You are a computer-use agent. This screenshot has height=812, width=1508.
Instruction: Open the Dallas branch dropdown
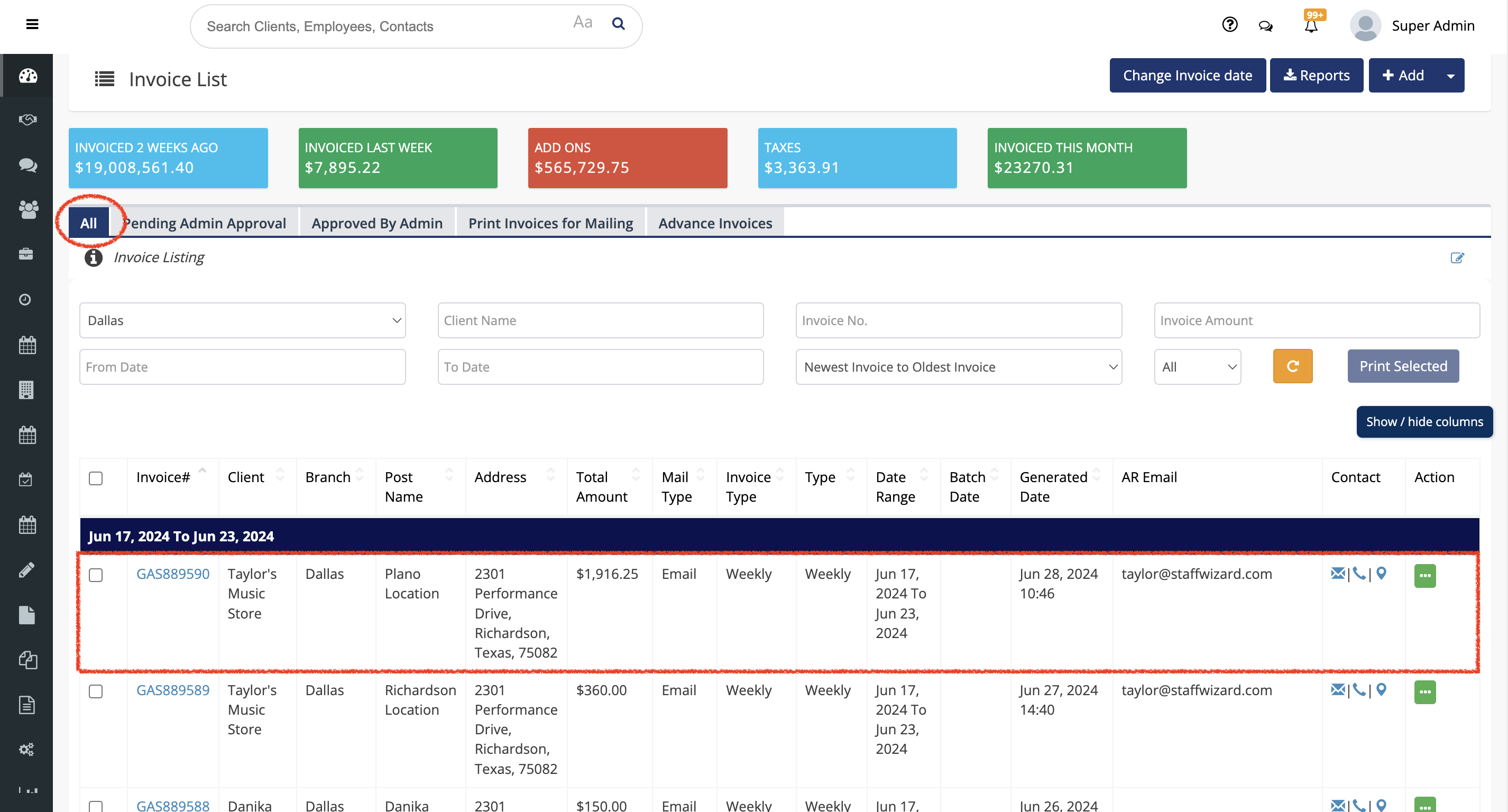242,320
